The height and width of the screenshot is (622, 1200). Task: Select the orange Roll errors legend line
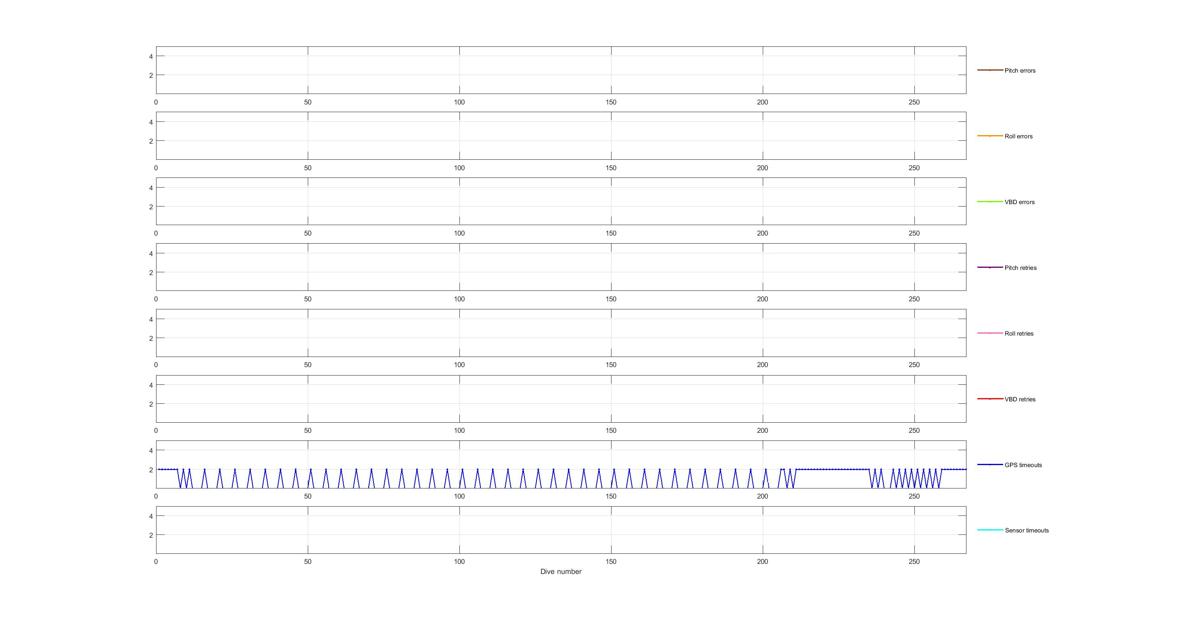[x=989, y=136]
